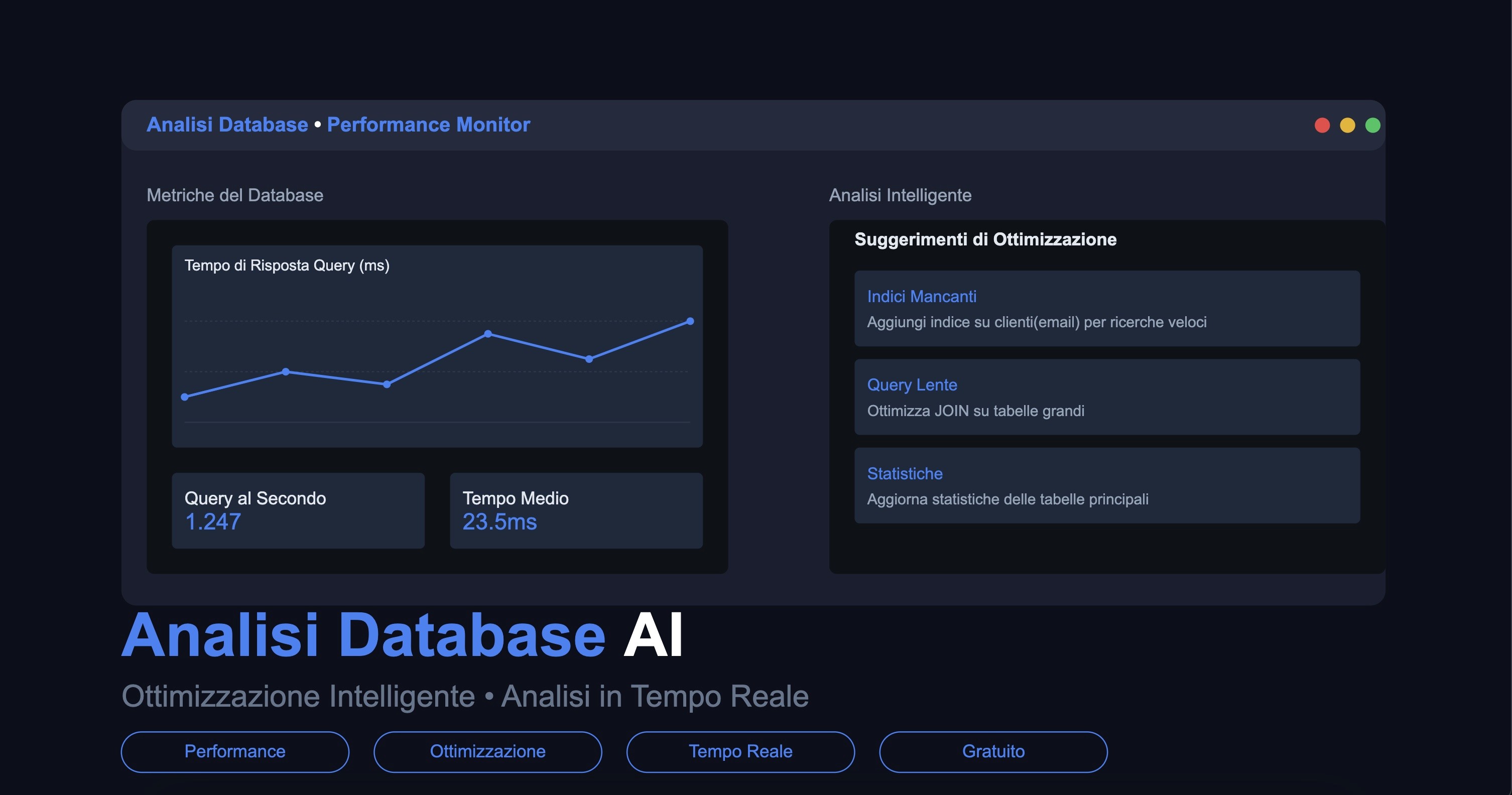Click 'Ottimizza JOIN su tabelle grandi' text
The height and width of the screenshot is (795, 1512).
[x=975, y=411]
